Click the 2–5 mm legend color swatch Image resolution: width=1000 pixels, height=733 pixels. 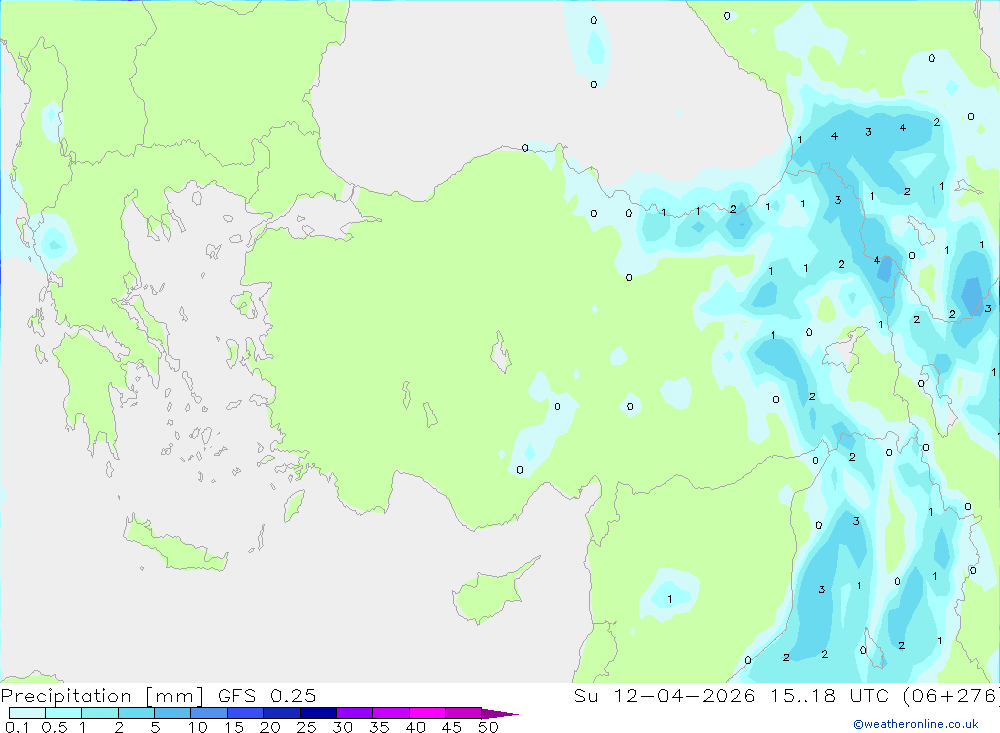click(136, 713)
